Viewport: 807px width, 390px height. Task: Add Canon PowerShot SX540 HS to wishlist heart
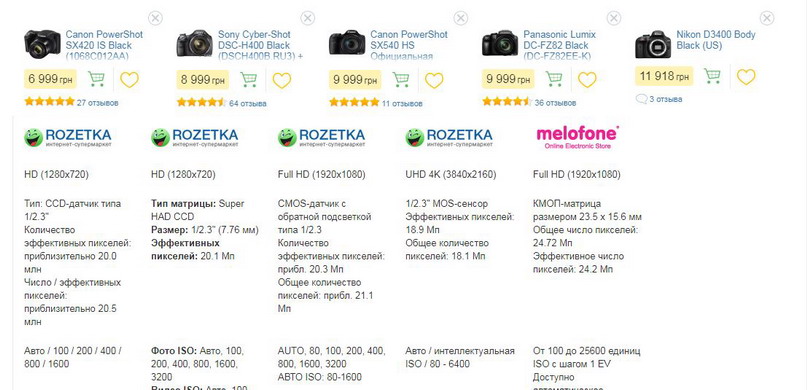434,80
